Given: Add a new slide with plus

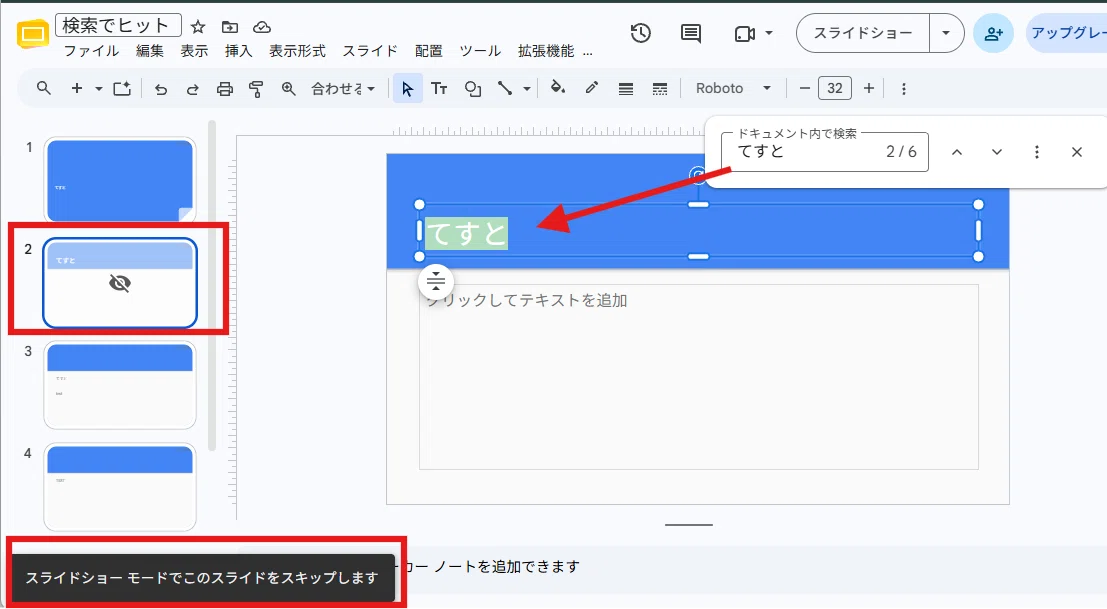Looking at the screenshot, I should (77, 88).
